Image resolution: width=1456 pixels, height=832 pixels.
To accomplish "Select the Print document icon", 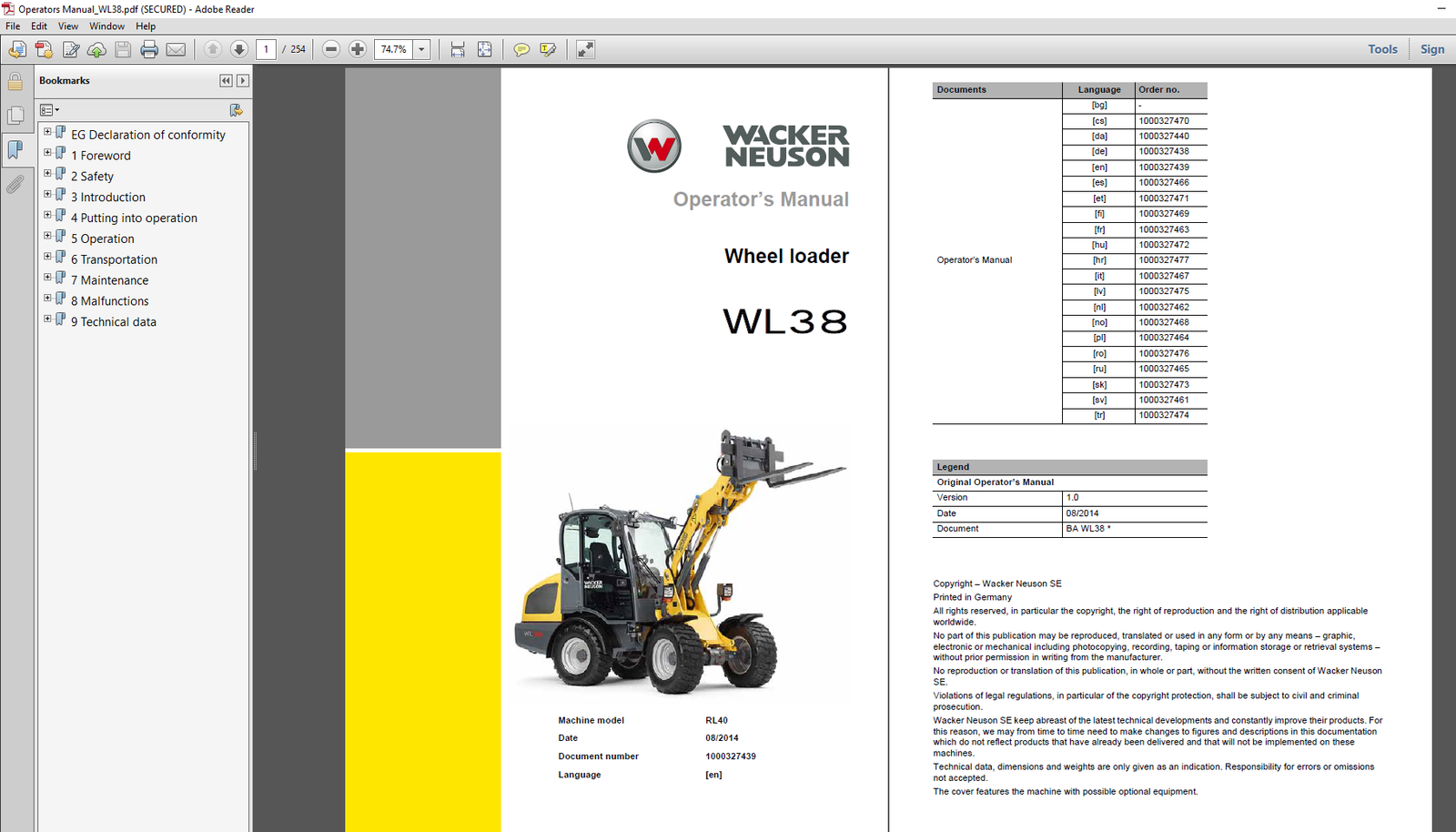I will pos(148,49).
